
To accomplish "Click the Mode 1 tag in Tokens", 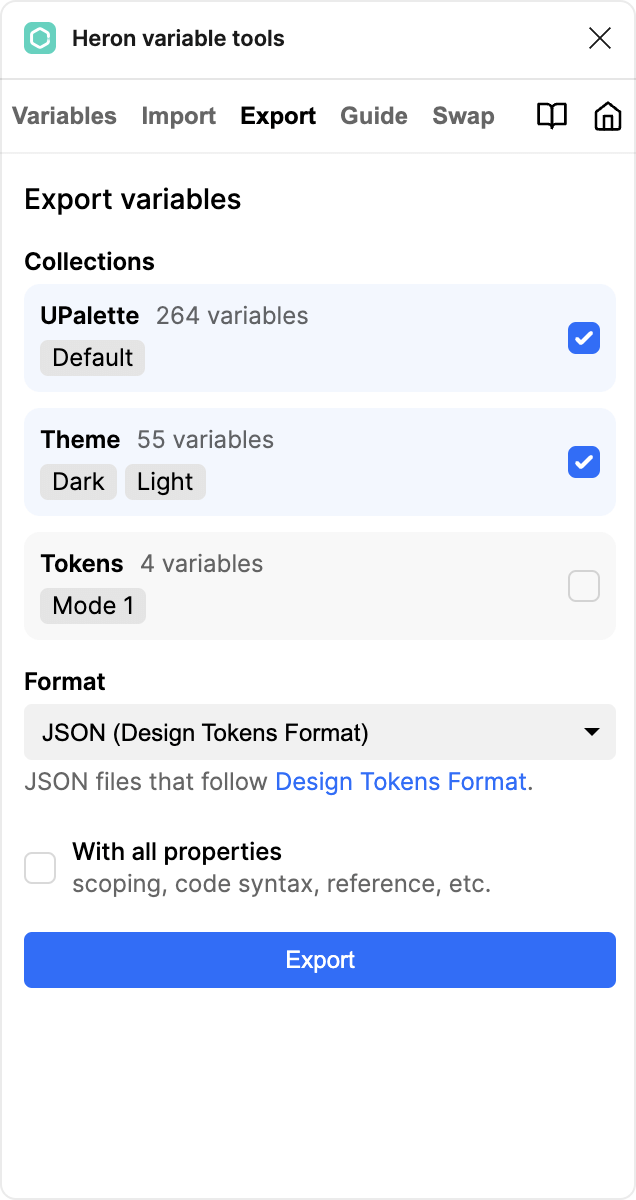I will click(x=93, y=606).
